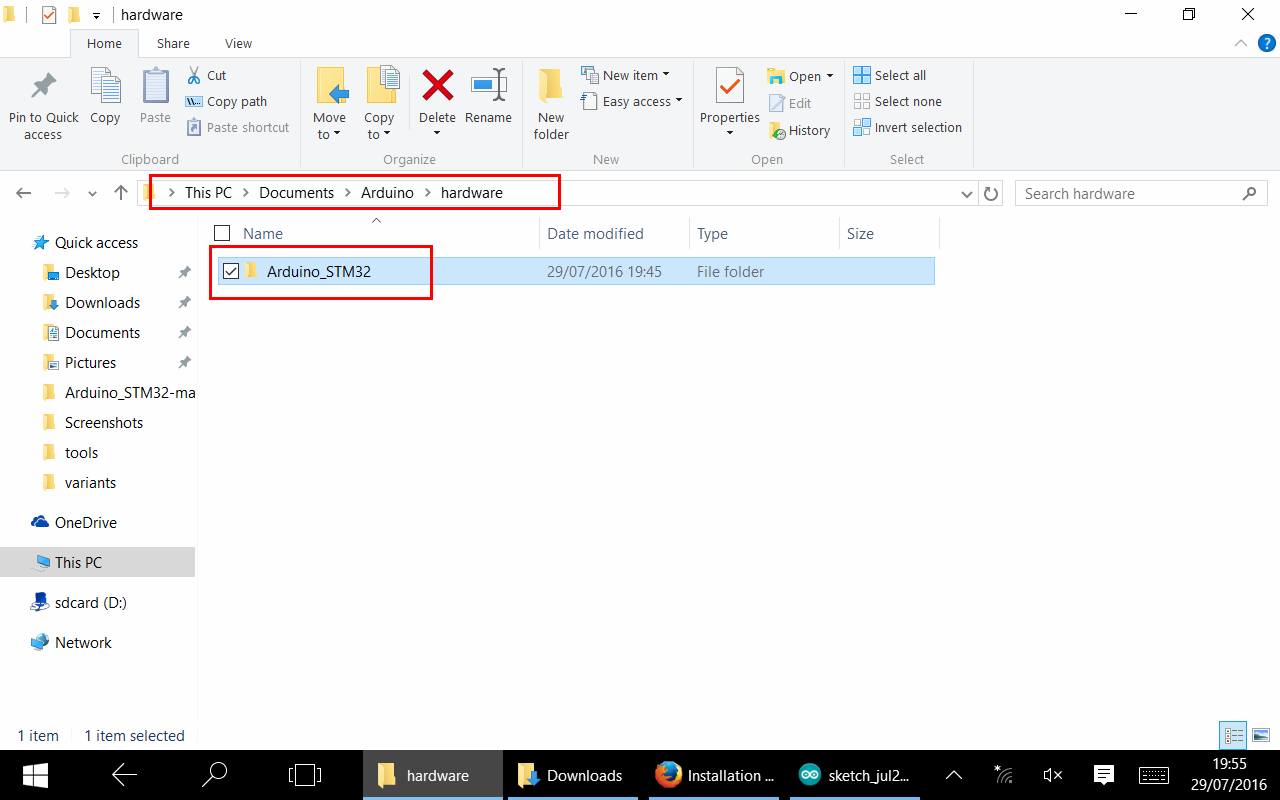Refresh the hardware folder view
1280x800 pixels.
991,194
